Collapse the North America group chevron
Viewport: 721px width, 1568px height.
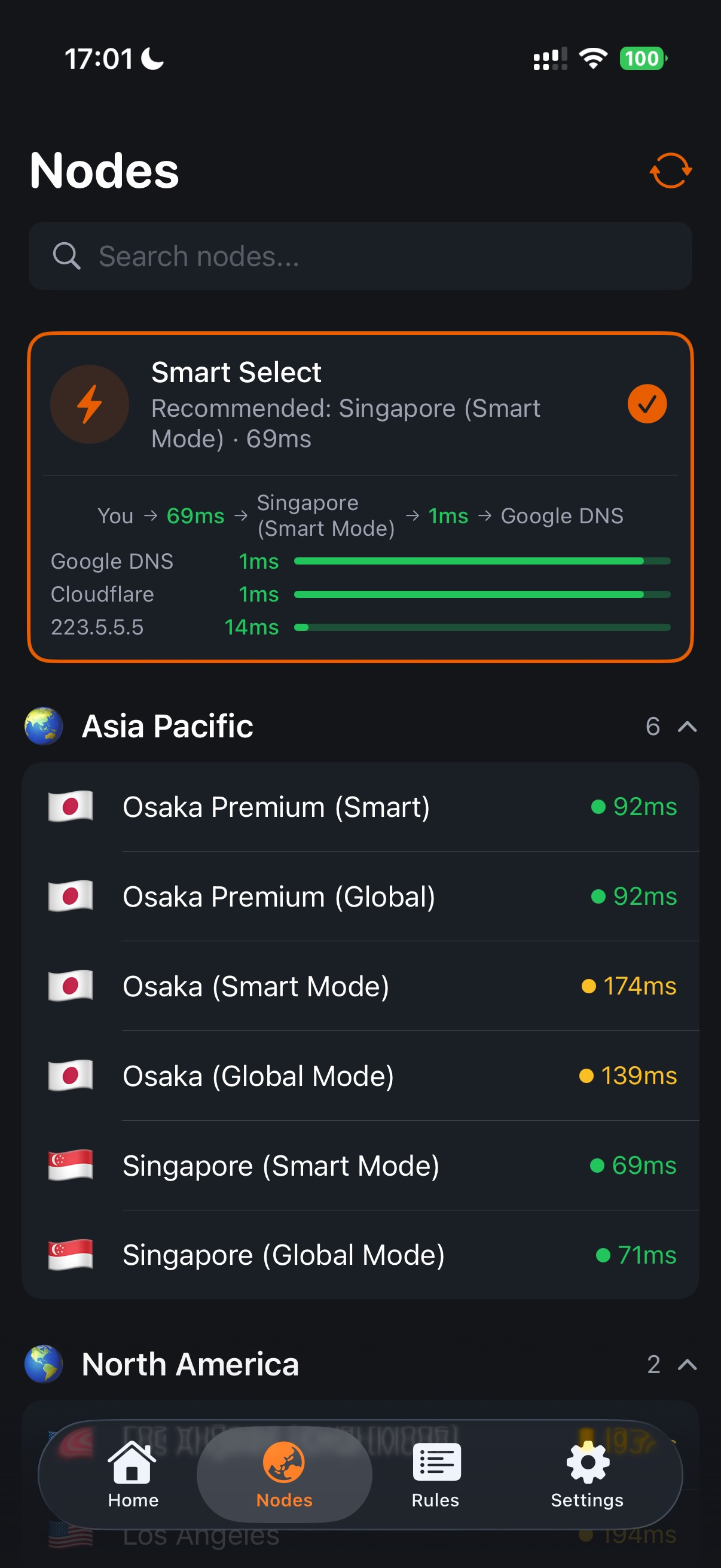pos(687,1365)
